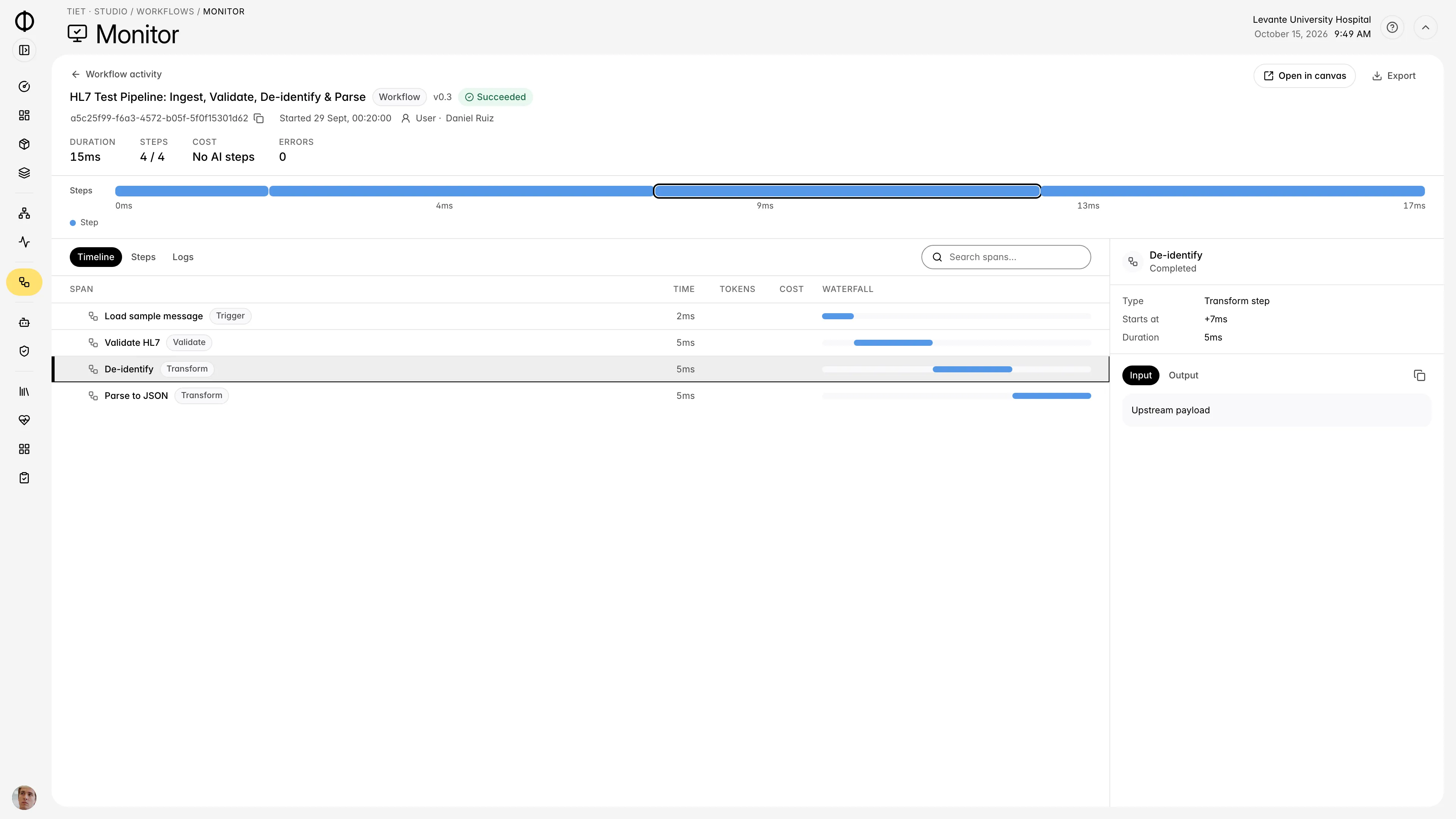The height and width of the screenshot is (819, 1456).
Task: Open the activity pulse sidebar icon
Action: [x=24, y=242]
